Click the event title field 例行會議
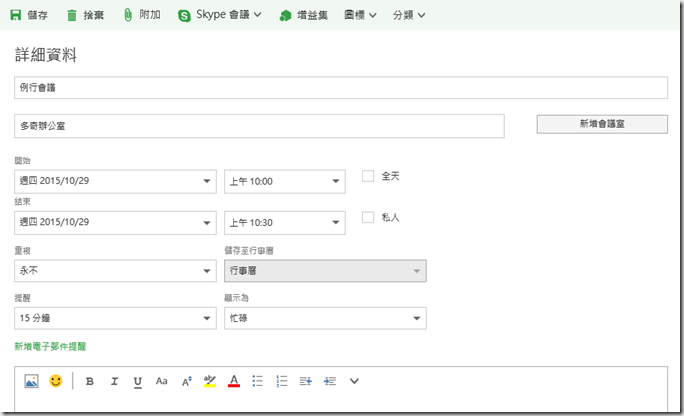Screen dimensions: 684x416 [x=341, y=88]
